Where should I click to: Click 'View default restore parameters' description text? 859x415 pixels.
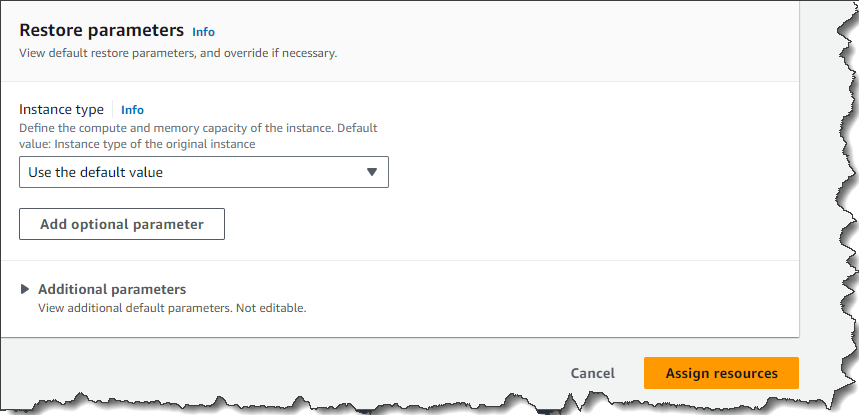coord(178,54)
